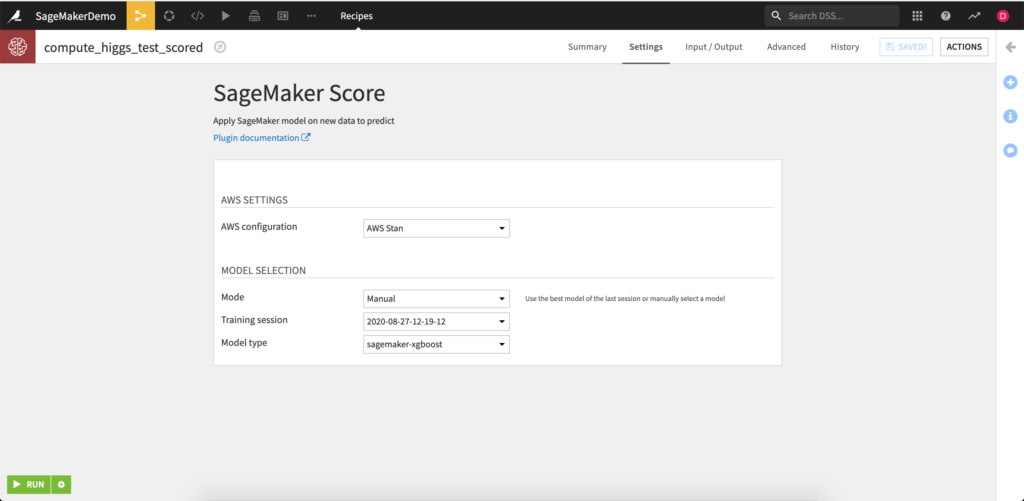Open discussions chat bubble icon
This screenshot has width=1024, height=501.
[1010, 150]
